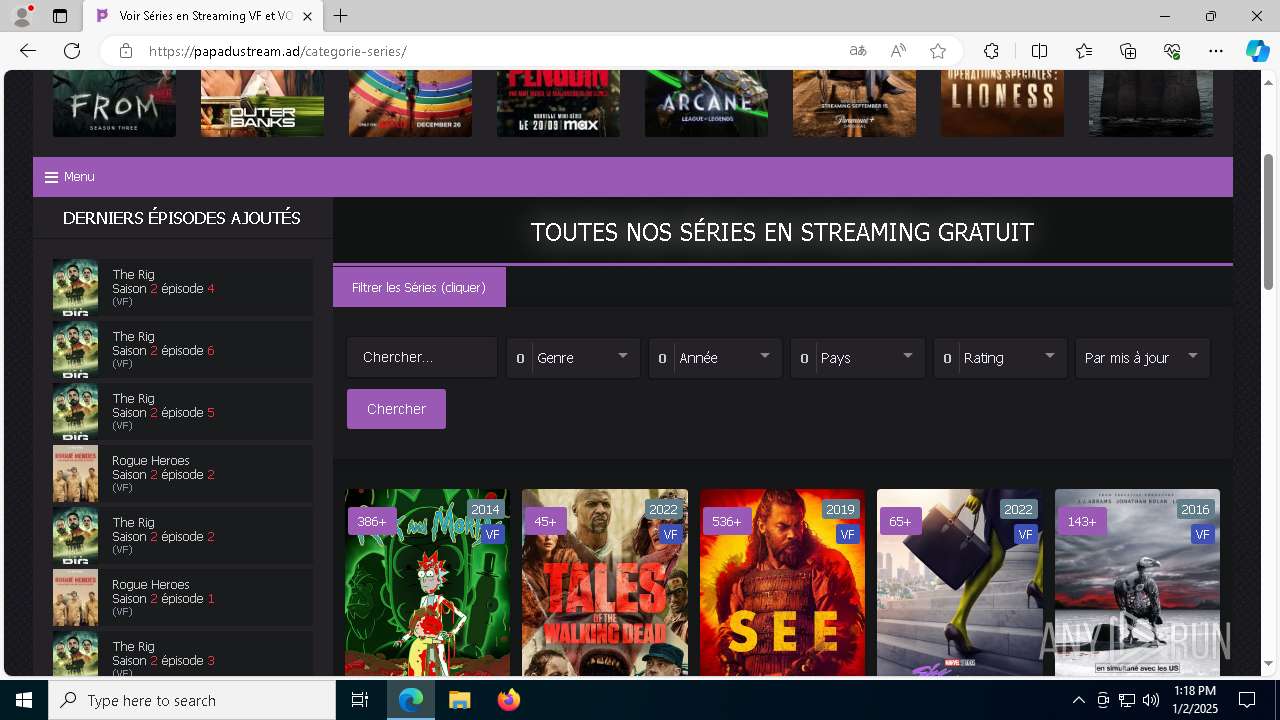Click the browser back arrow

click(x=28, y=51)
